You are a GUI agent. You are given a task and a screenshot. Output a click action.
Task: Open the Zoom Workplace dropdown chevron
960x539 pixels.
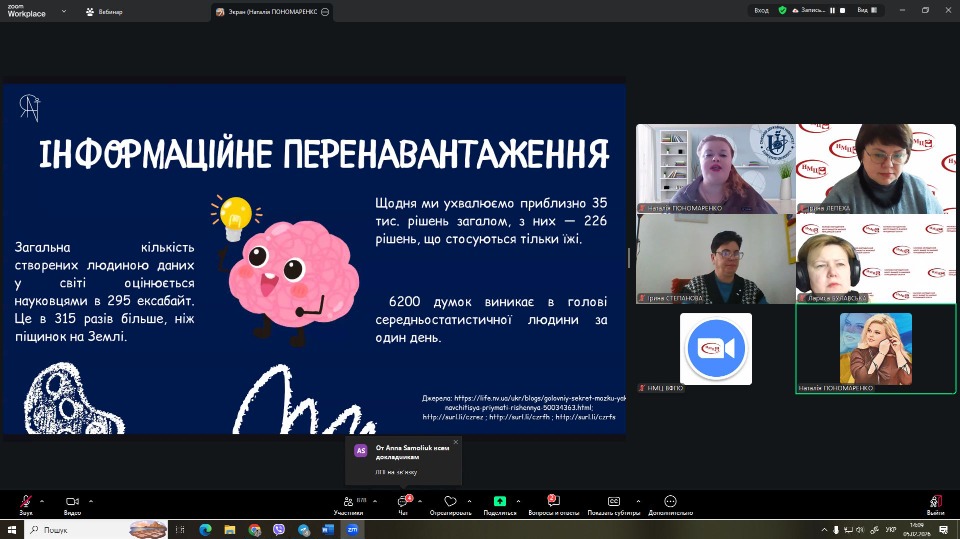(x=63, y=12)
